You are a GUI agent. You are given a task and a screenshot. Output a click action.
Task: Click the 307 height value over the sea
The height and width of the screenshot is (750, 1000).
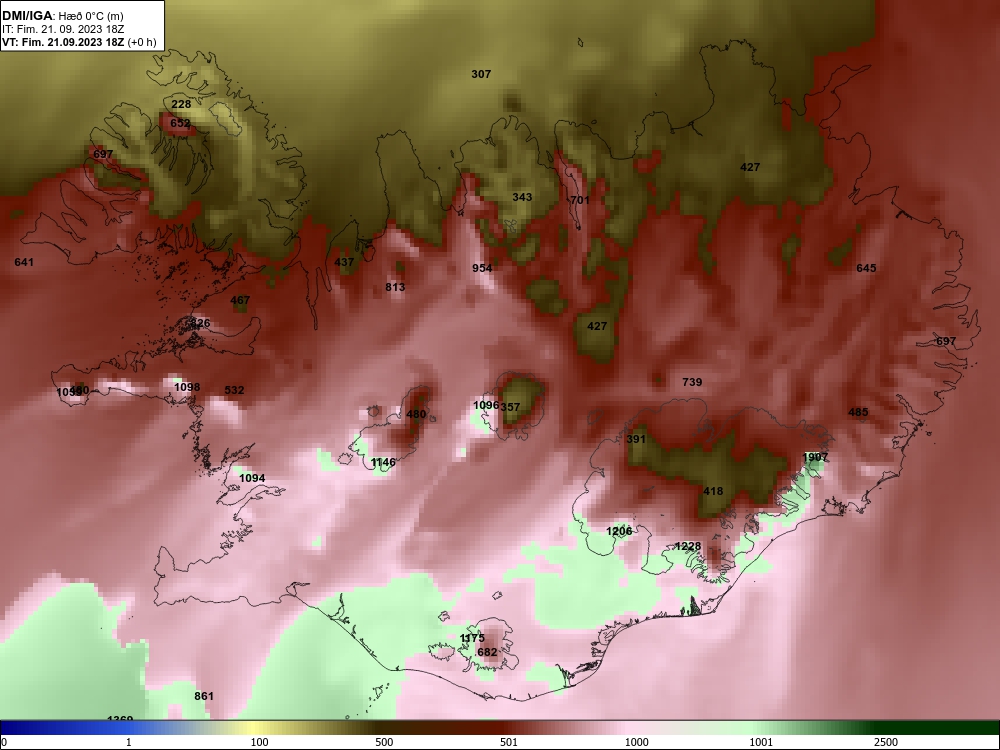pos(481,74)
